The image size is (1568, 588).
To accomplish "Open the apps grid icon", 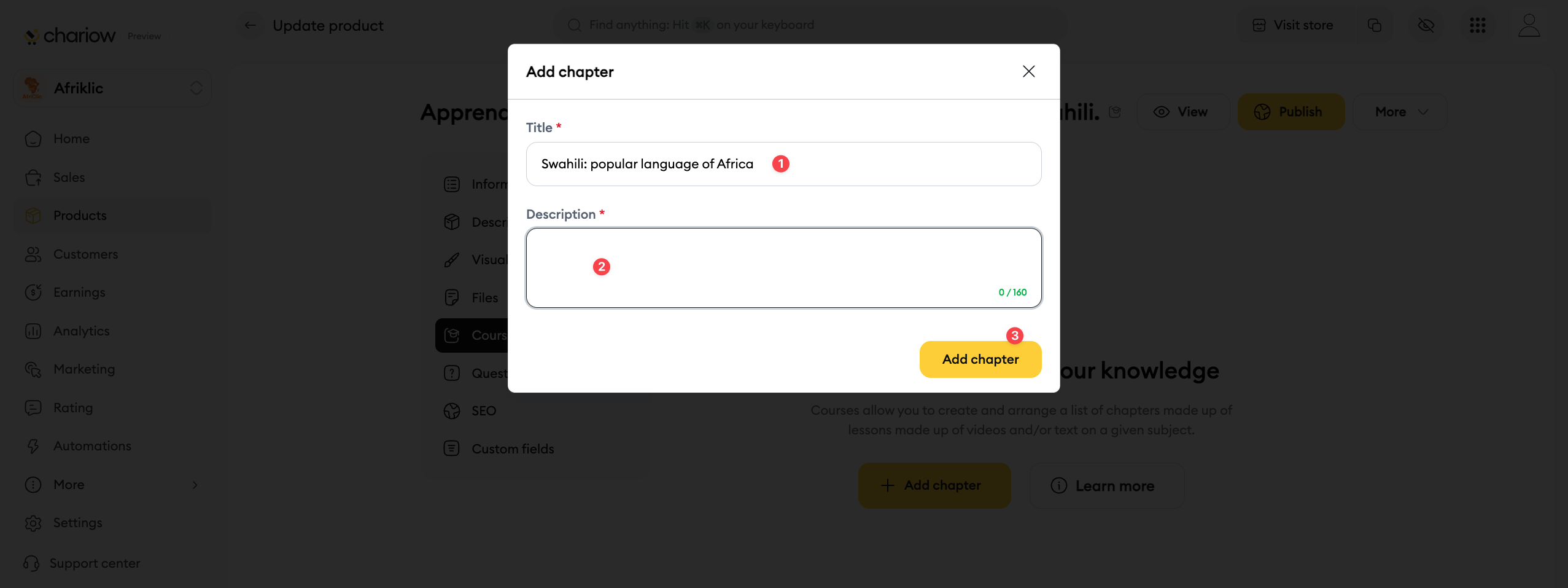I will [x=1477, y=25].
